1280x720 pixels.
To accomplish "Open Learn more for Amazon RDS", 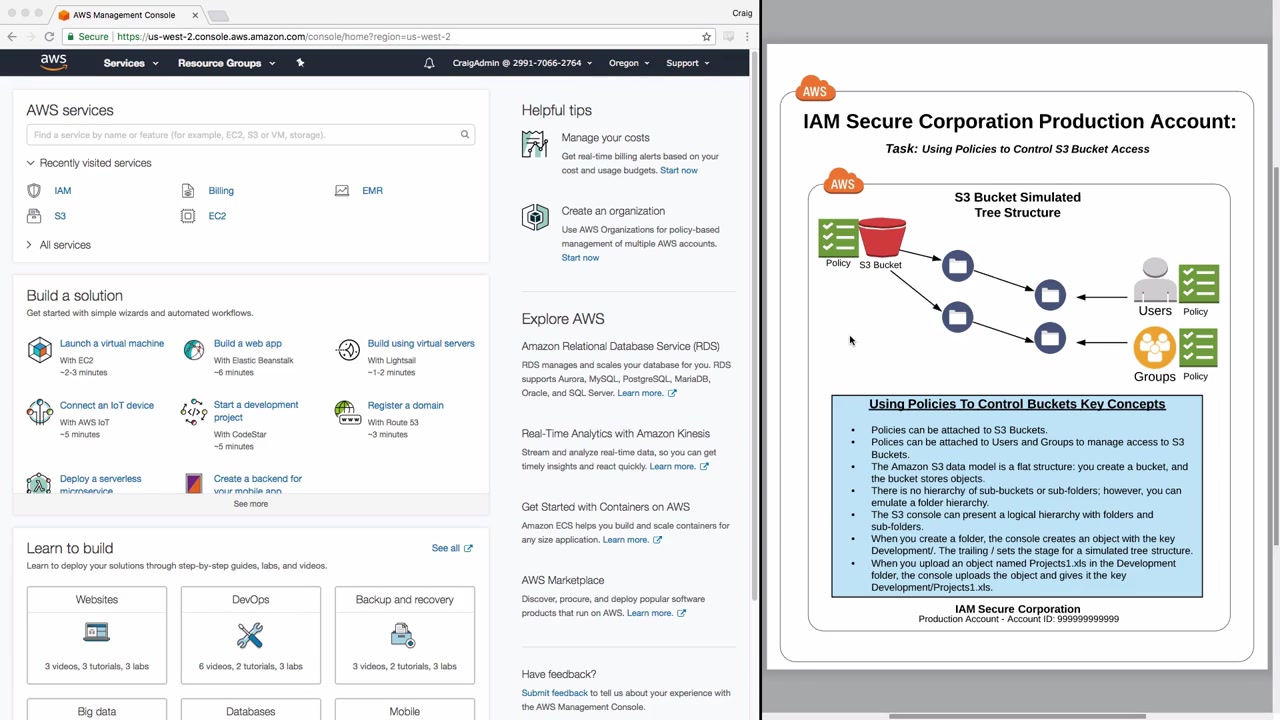I will [x=647, y=393].
